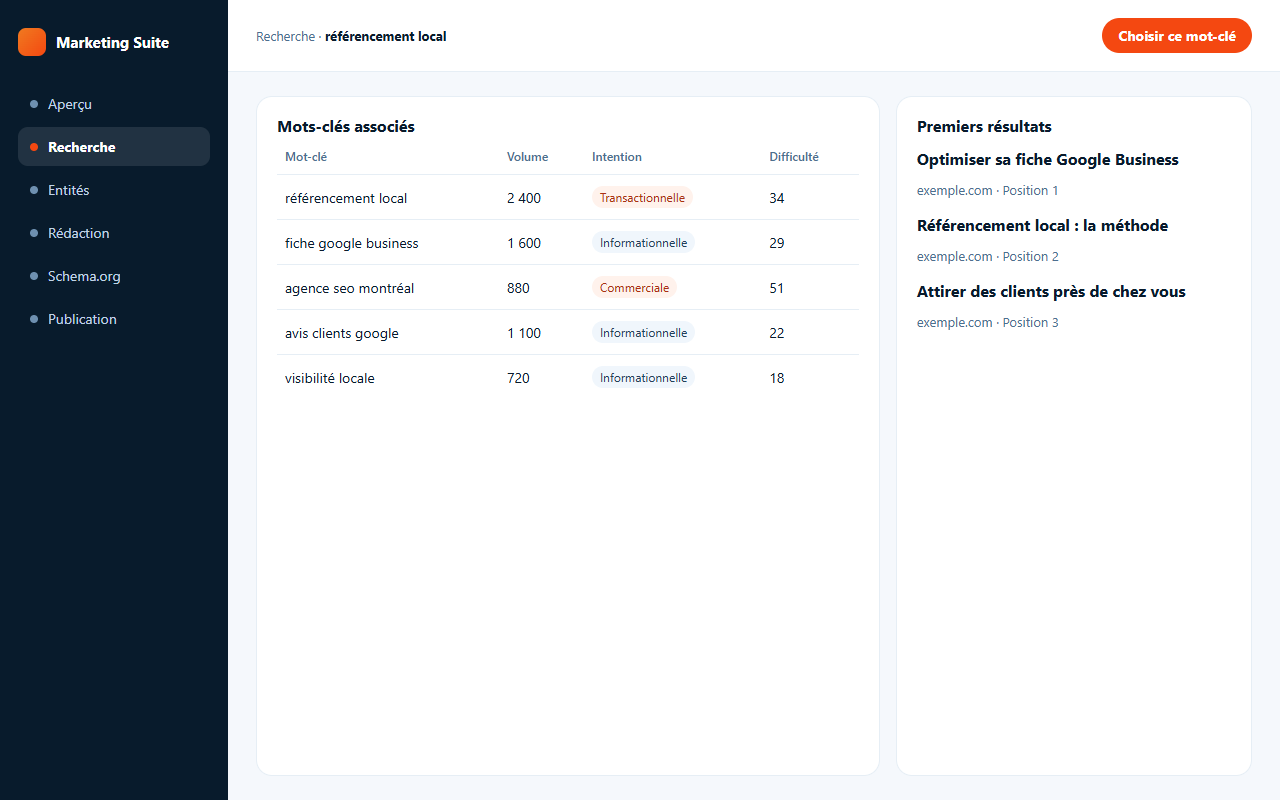Click the orange Marketing Suite logo icon
The width and height of the screenshot is (1280, 800).
click(x=32, y=42)
